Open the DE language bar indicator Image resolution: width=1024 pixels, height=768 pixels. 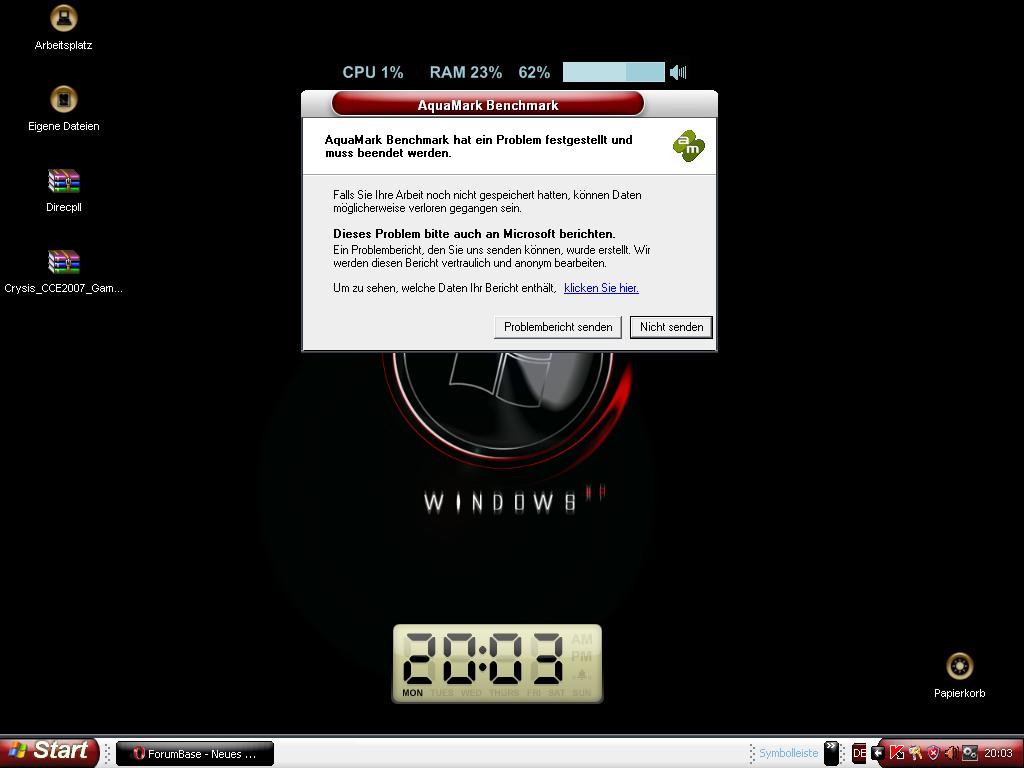click(x=859, y=753)
